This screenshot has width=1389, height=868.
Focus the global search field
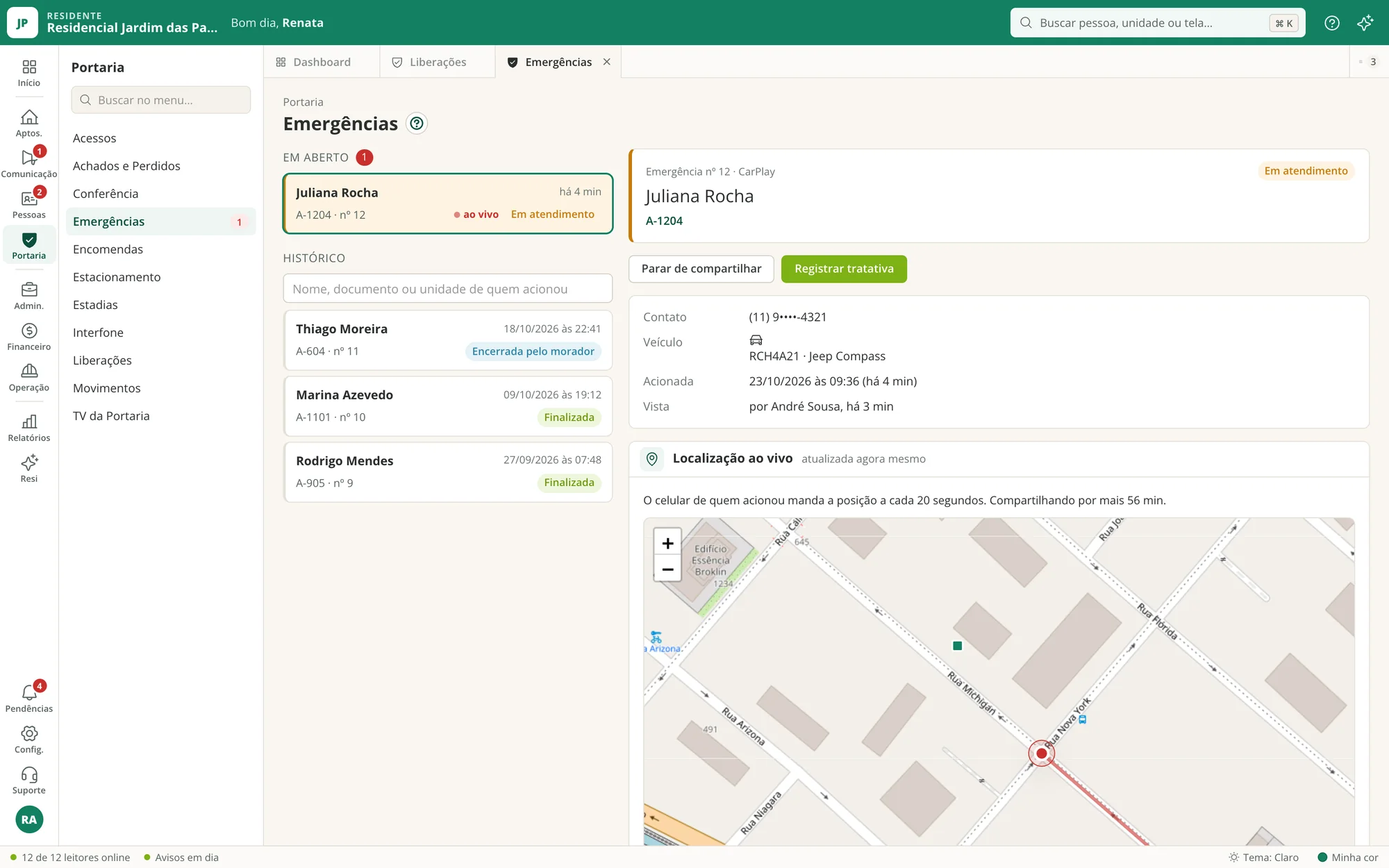[x=1157, y=23]
